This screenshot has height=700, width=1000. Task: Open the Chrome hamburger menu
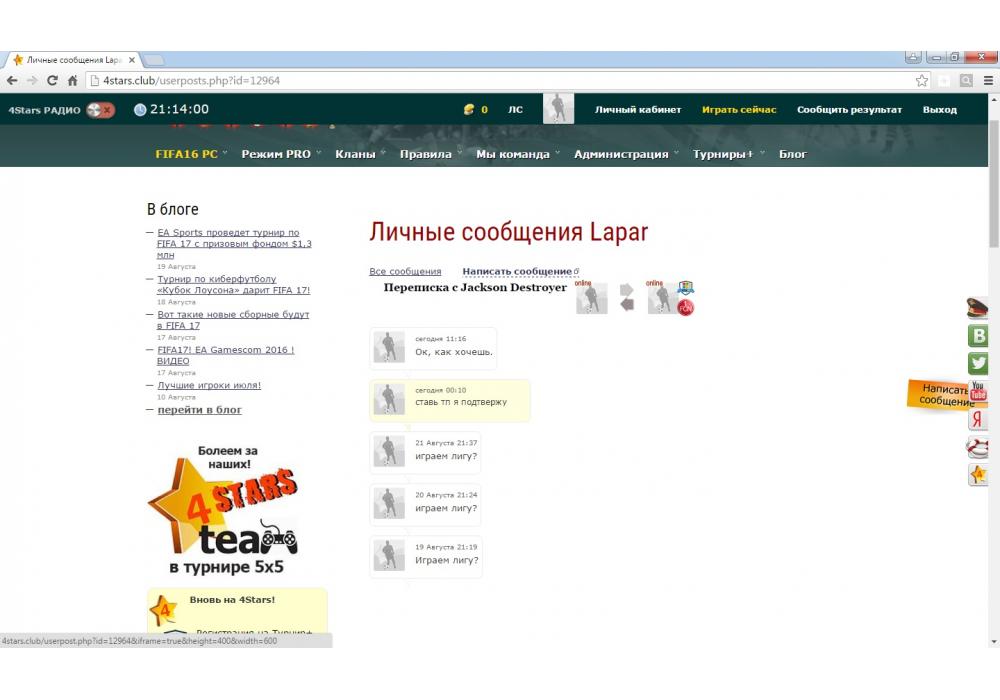[x=988, y=81]
